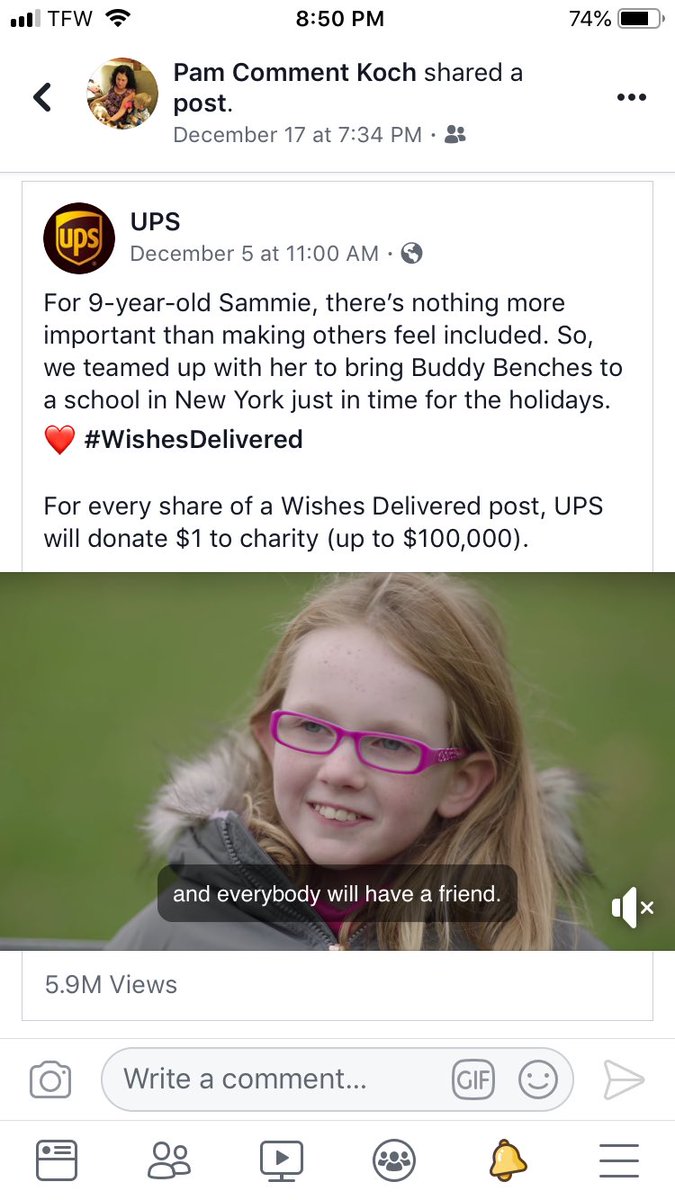
Task: Open the Watch video tab
Action: tap(282, 1161)
